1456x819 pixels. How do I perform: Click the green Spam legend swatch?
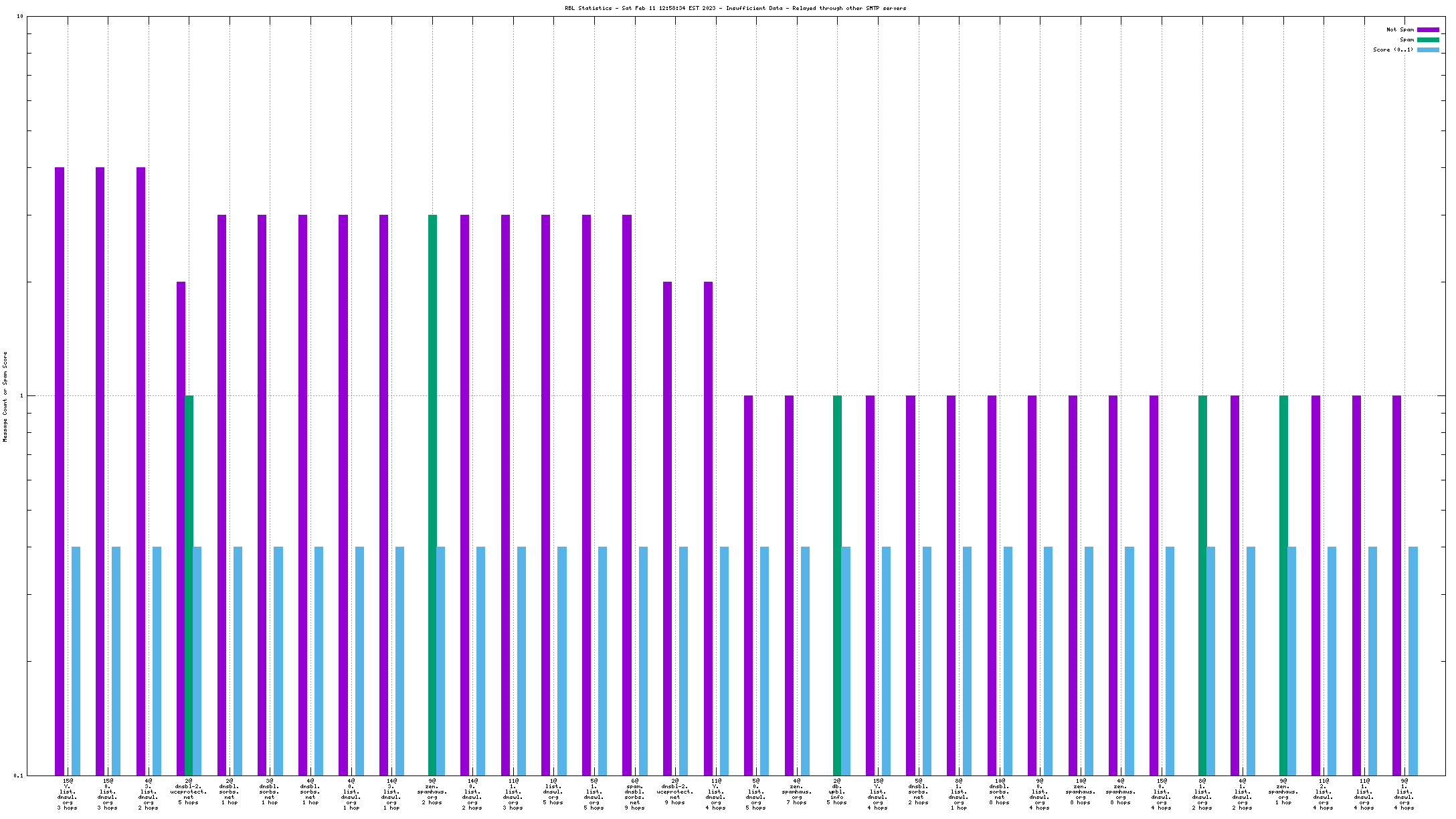pos(1428,40)
